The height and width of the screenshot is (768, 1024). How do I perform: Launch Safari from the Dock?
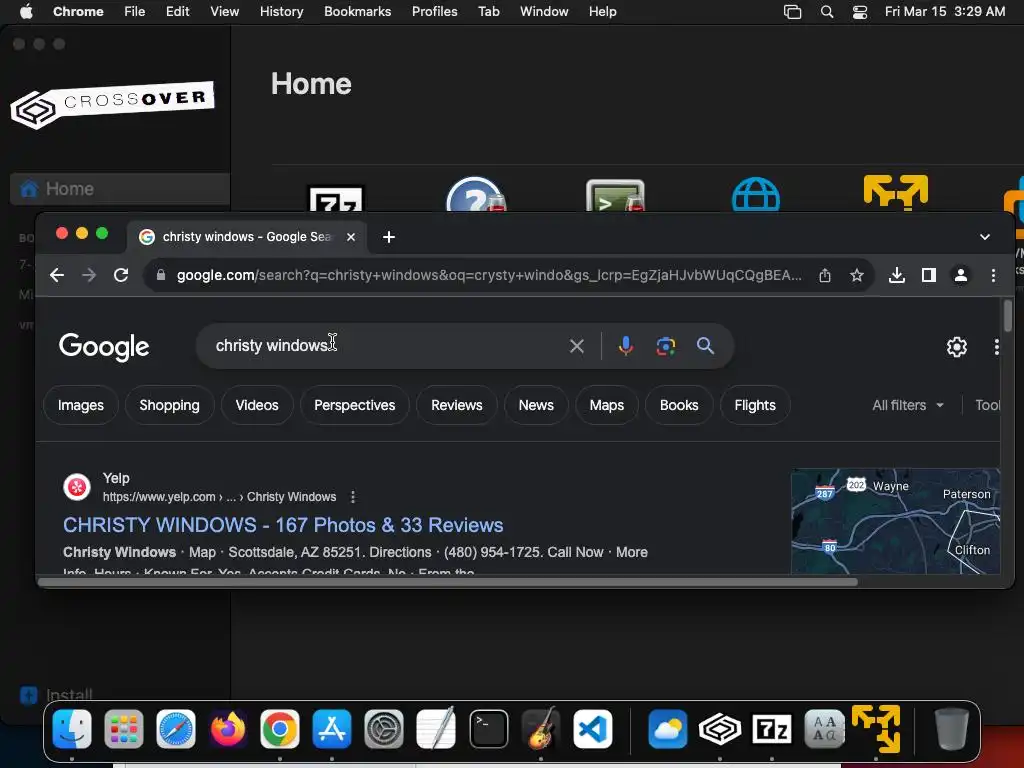176,729
